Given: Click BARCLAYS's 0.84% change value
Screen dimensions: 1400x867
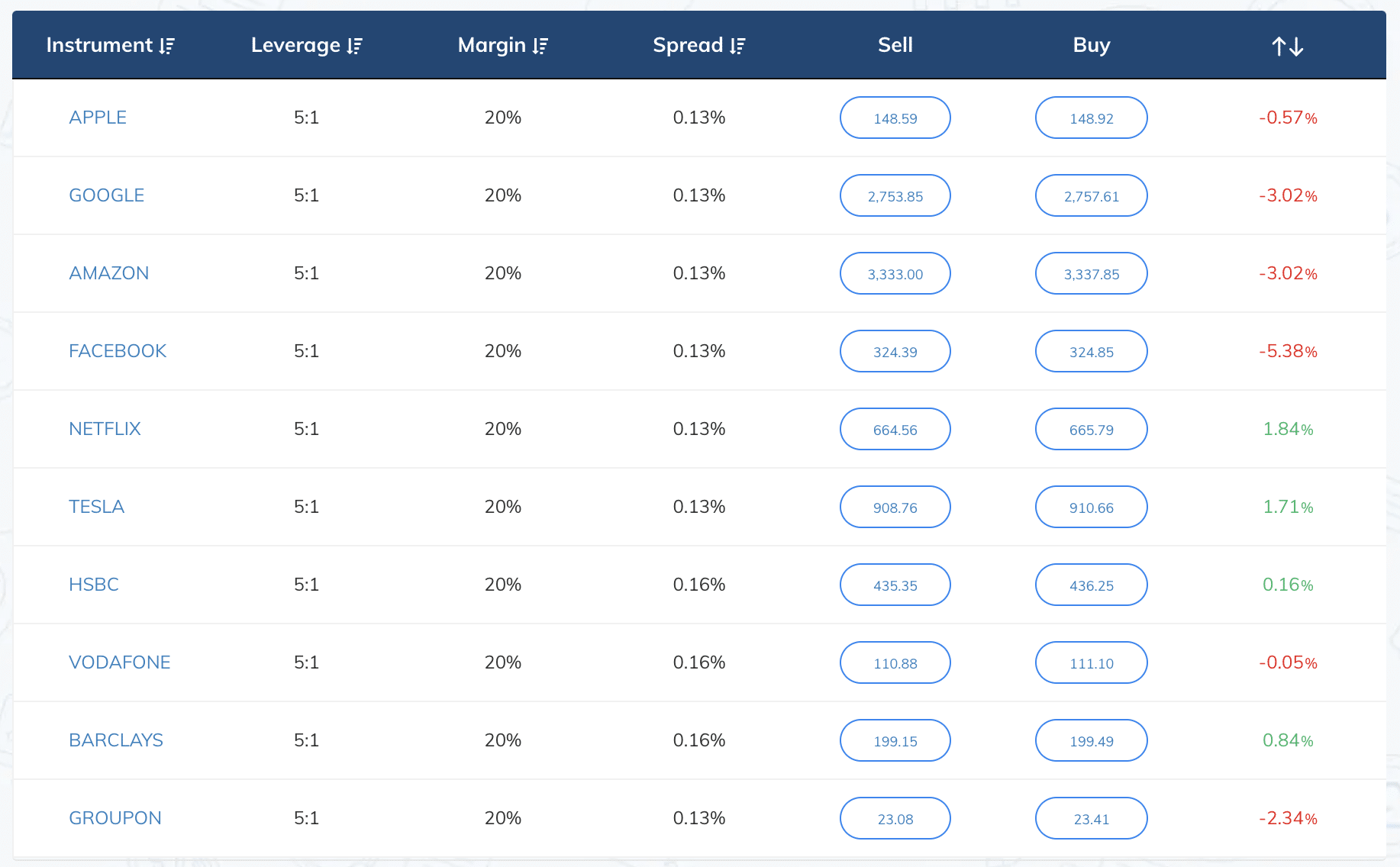Looking at the screenshot, I should [x=1288, y=740].
